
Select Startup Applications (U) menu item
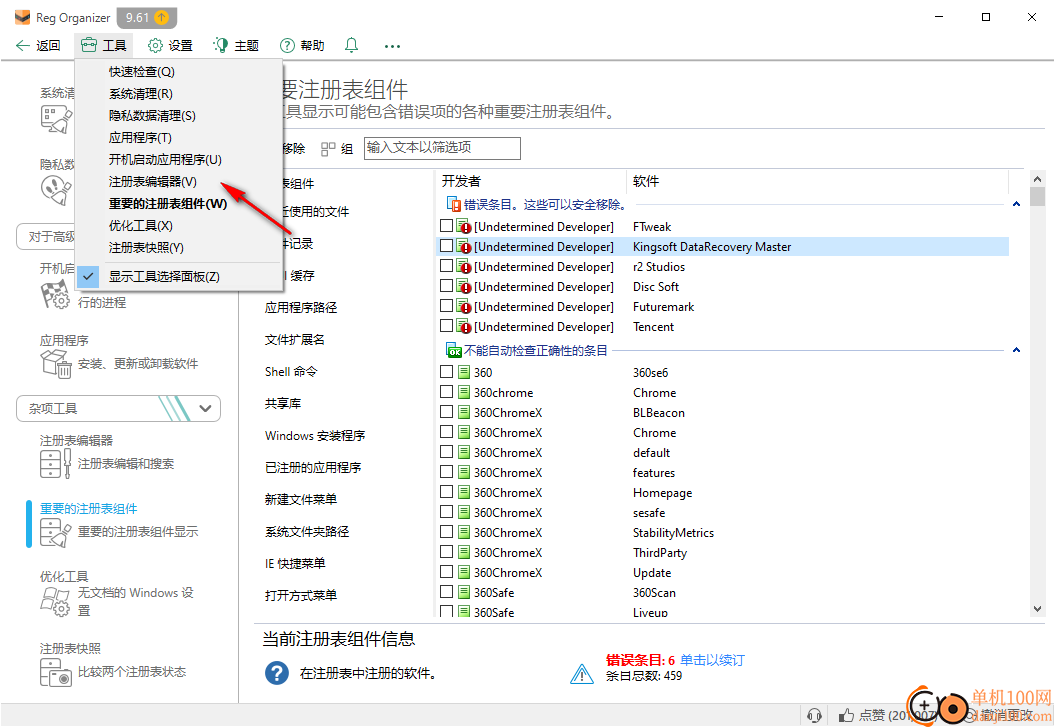point(178,159)
